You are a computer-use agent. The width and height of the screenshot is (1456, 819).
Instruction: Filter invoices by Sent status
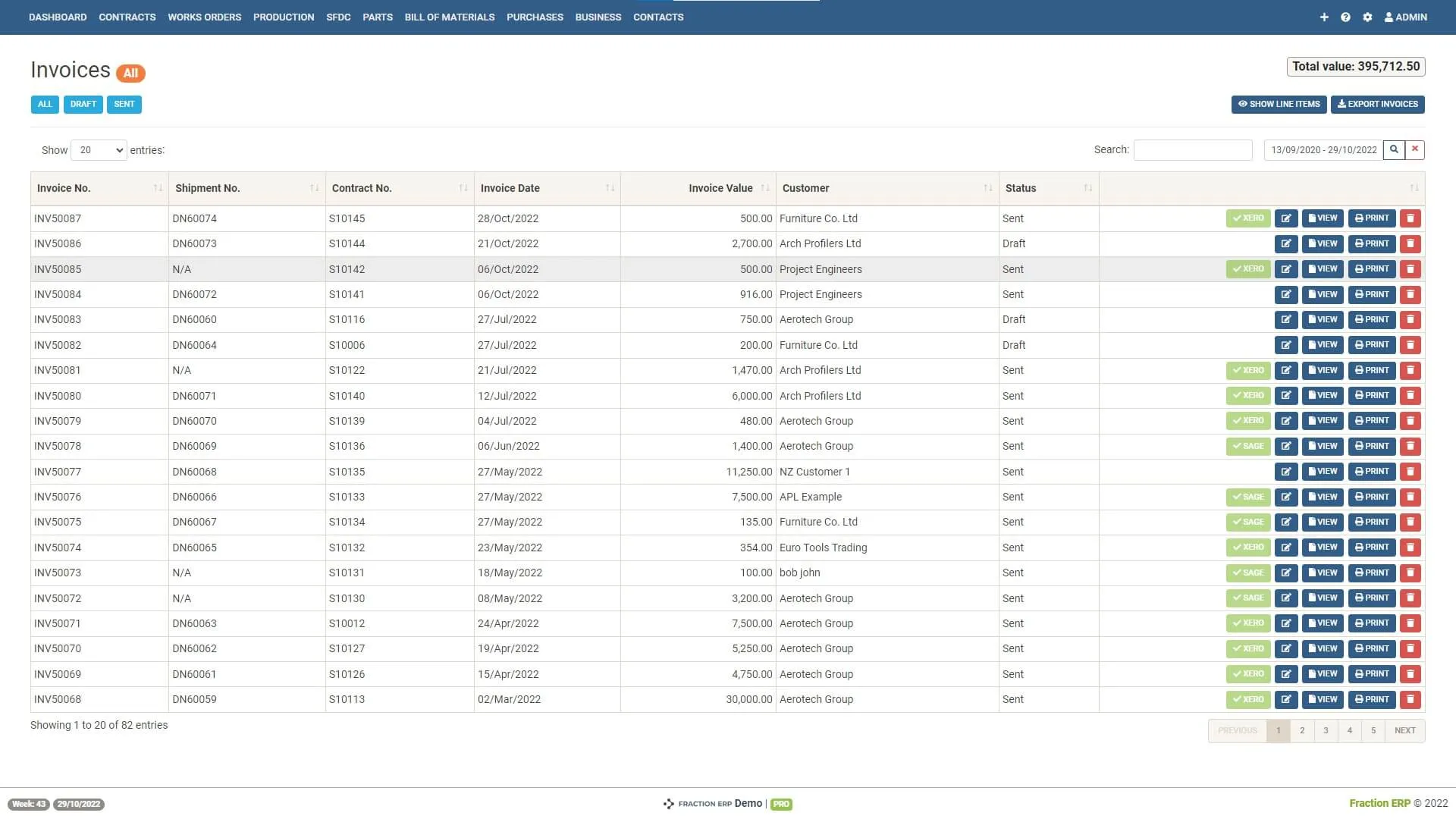(124, 105)
